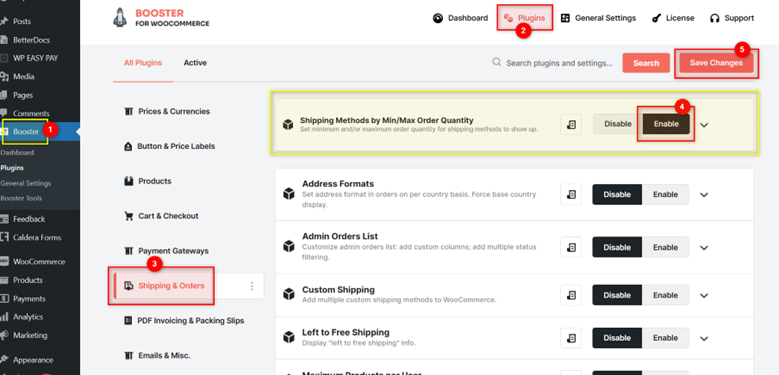Enable the Custom Shipping plugin
Screen dimensions: 779x375
point(665,295)
